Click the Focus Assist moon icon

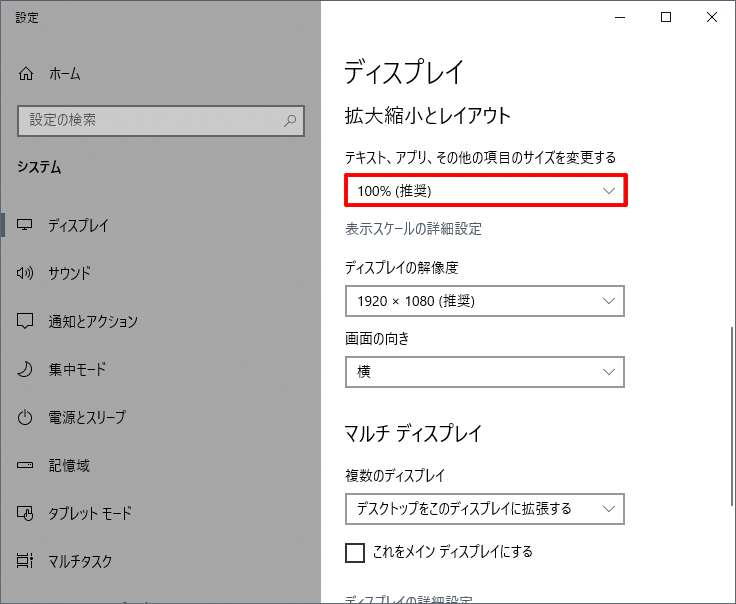26,369
